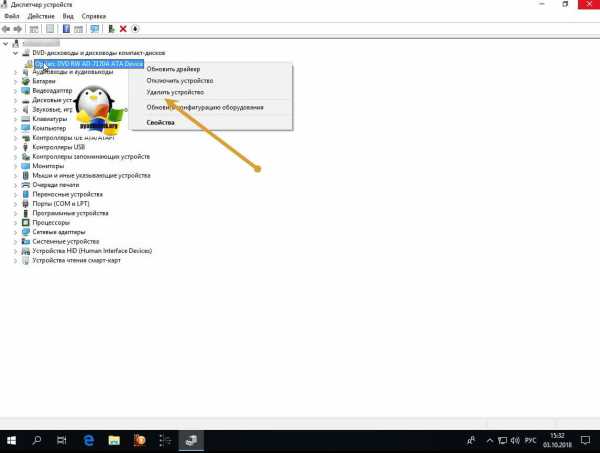600x453 pixels.
Task: Open Microsoft Edge from the taskbar
Action: tap(87, 440)
